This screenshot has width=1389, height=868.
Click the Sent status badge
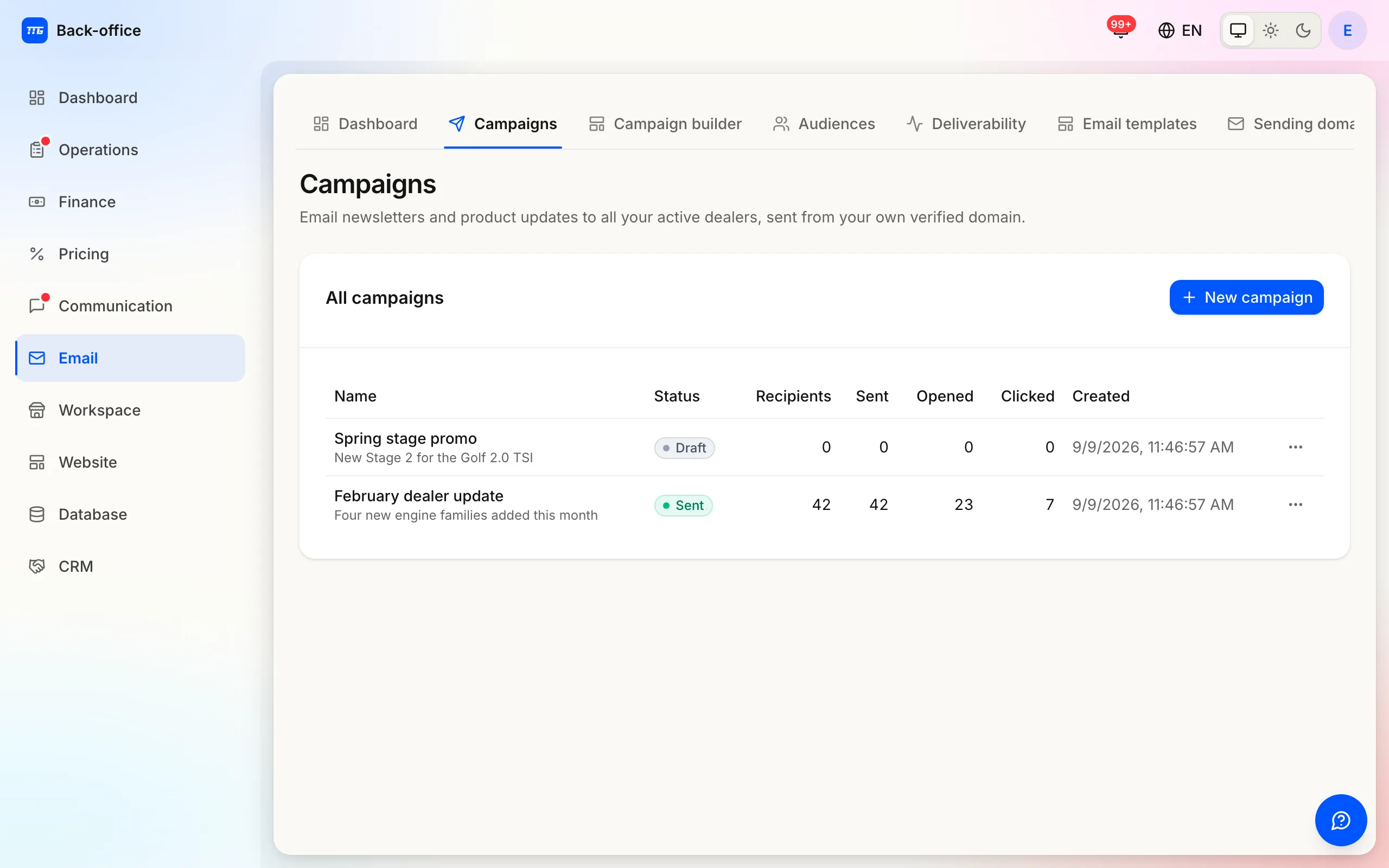point(683,505)
